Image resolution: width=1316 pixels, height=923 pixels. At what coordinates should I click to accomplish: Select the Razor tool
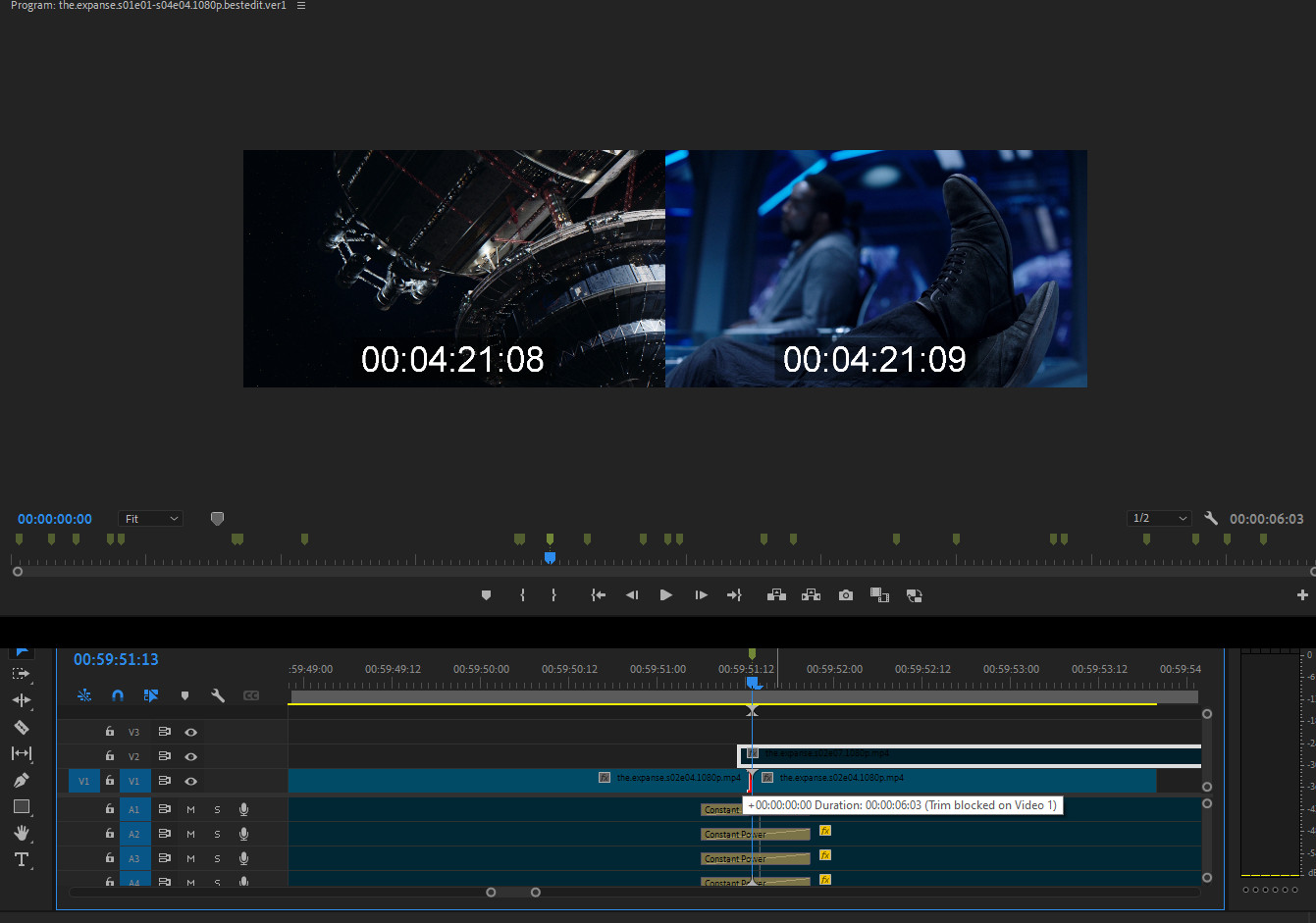tap(21, 728)
